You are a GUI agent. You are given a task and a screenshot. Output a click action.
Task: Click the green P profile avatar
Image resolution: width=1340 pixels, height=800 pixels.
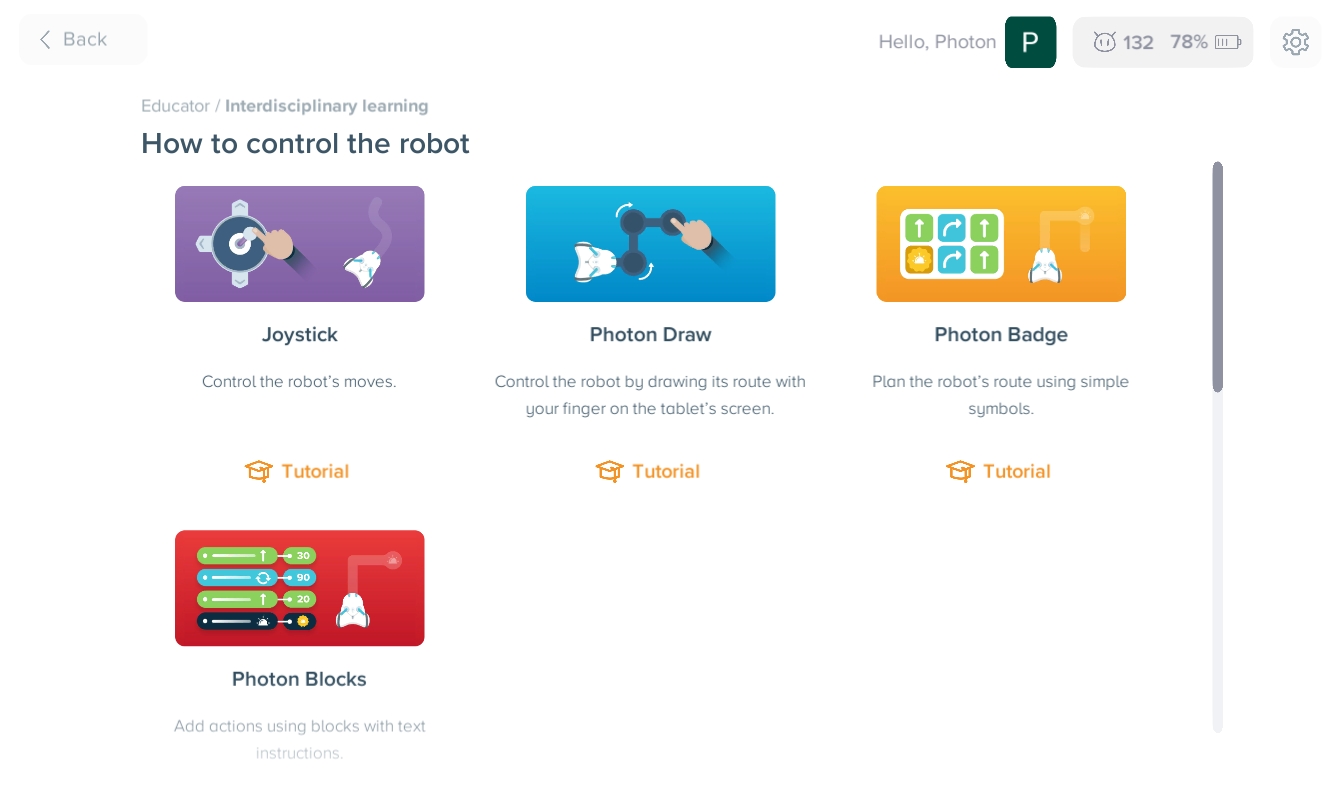click(1030, 42)
